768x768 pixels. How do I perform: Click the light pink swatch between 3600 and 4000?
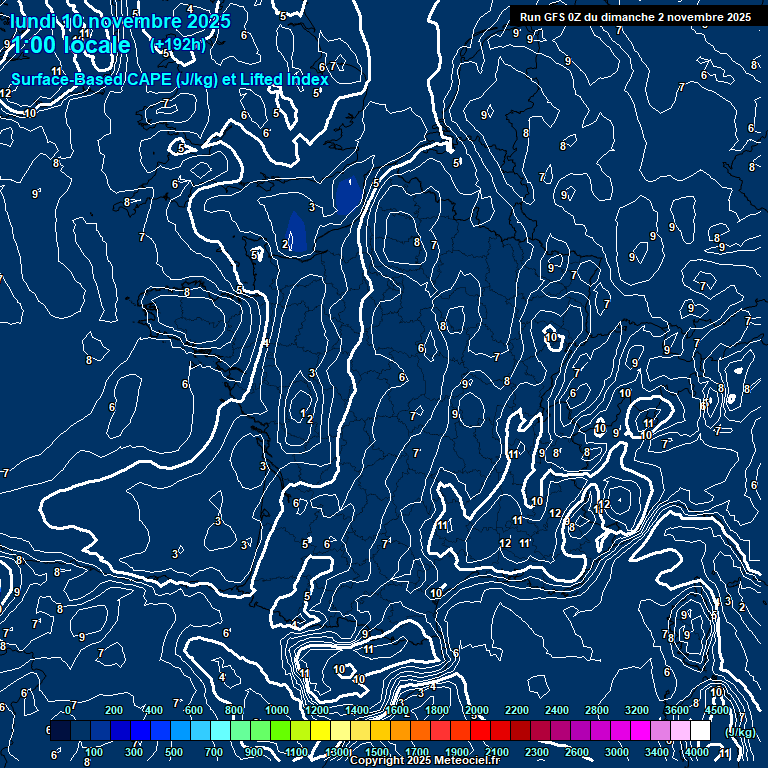coord(680,730)
